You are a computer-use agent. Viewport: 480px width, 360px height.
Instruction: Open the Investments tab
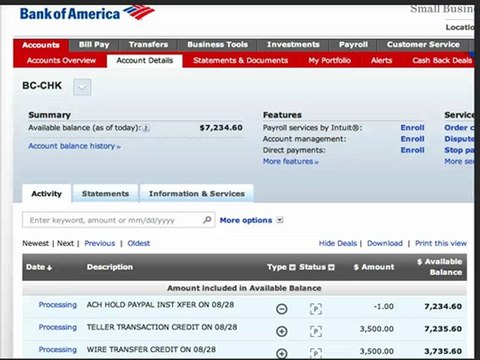pyautogui.click(x=293, y=45)
